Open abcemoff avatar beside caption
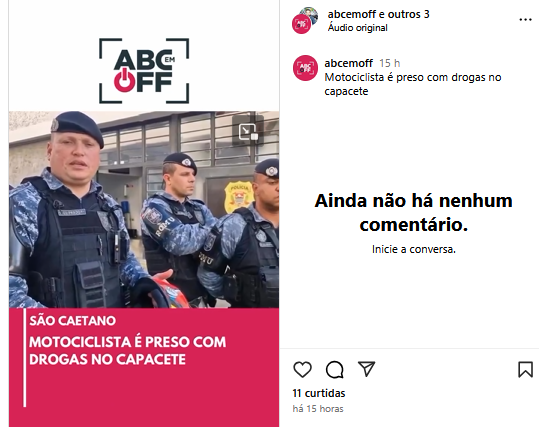Viewport: 539px width, 427px height. pyautogui.click(x=305, y=68)
